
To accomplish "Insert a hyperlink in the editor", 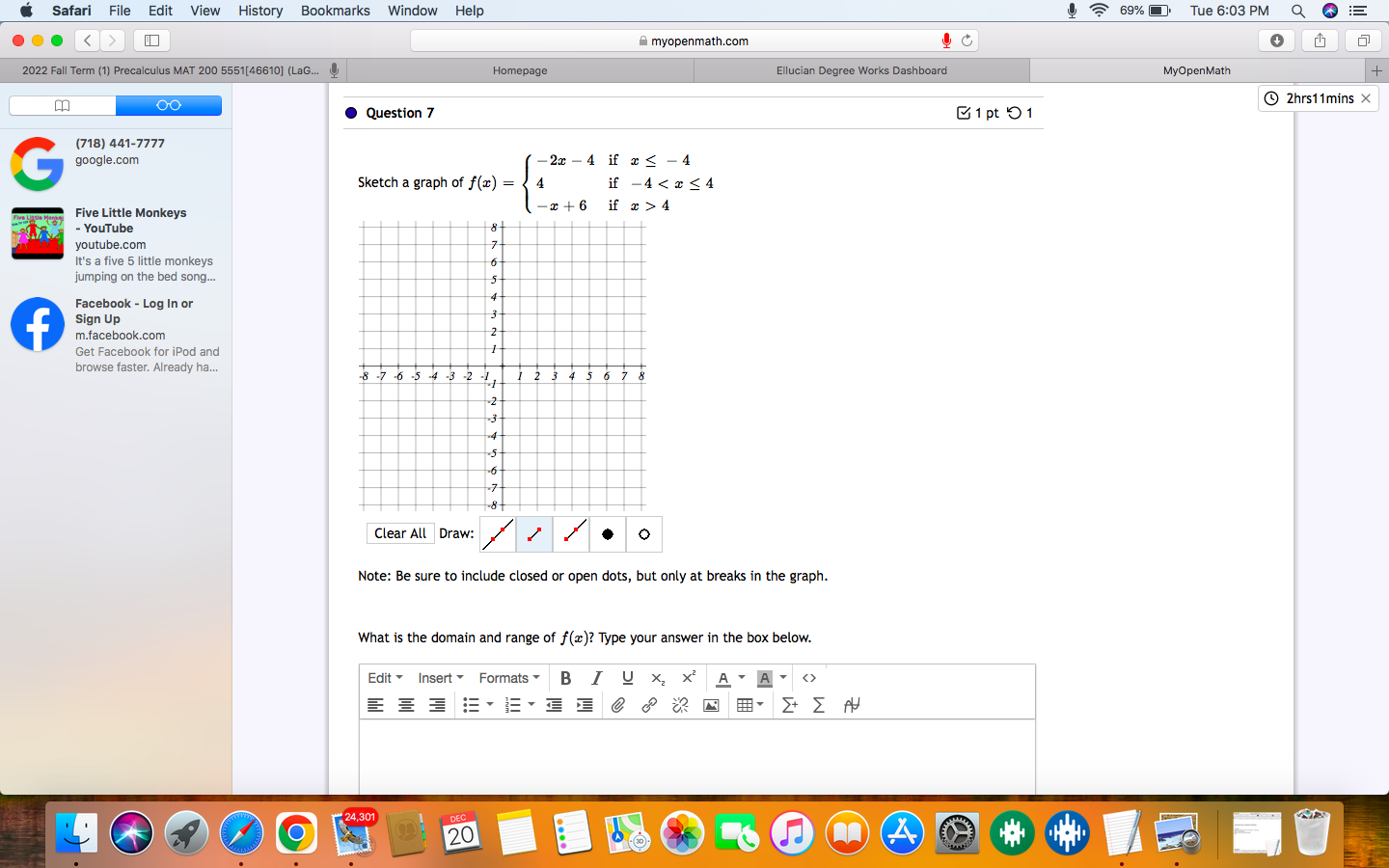I will [648, 705].
